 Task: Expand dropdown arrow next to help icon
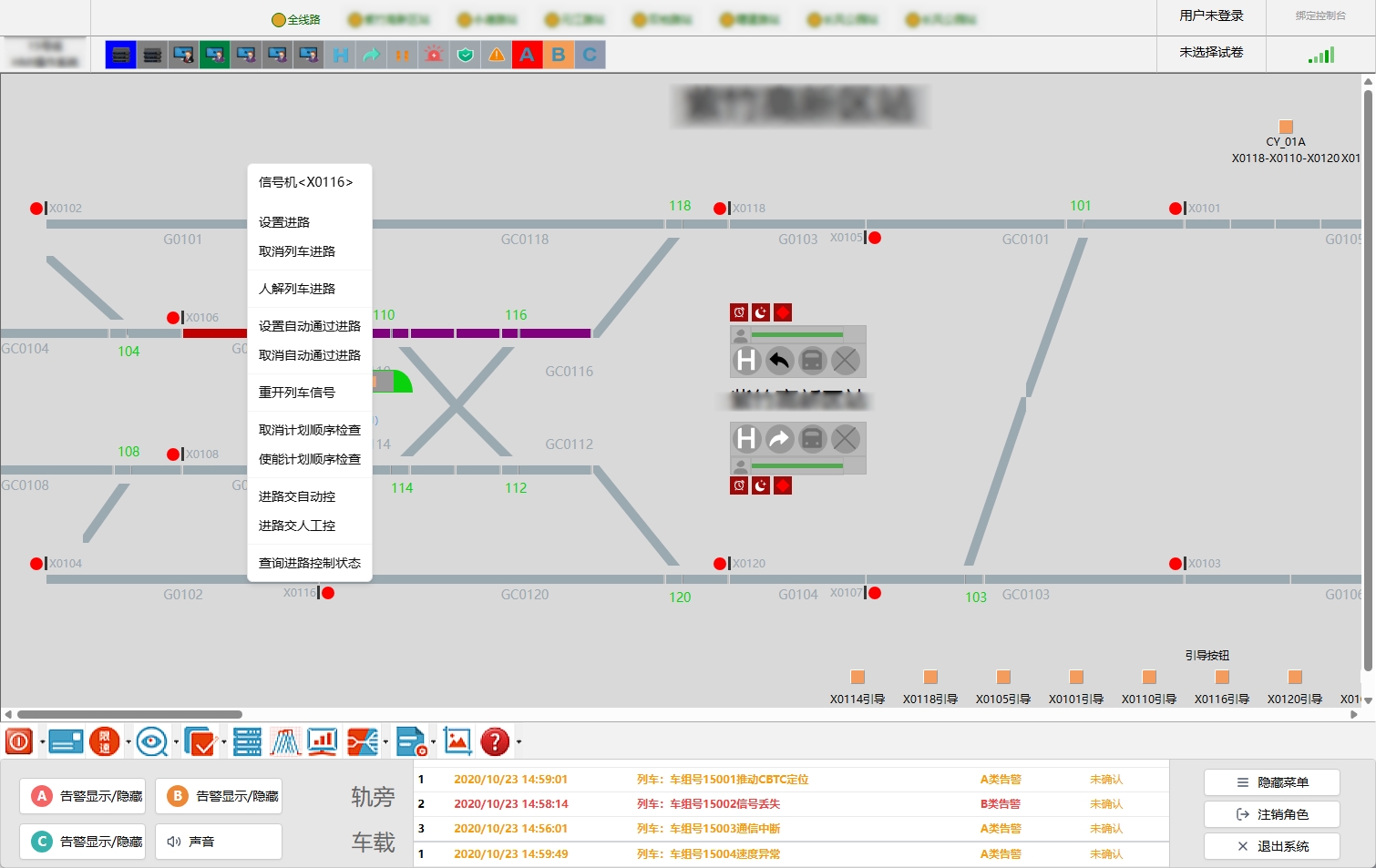click(519, 742)
